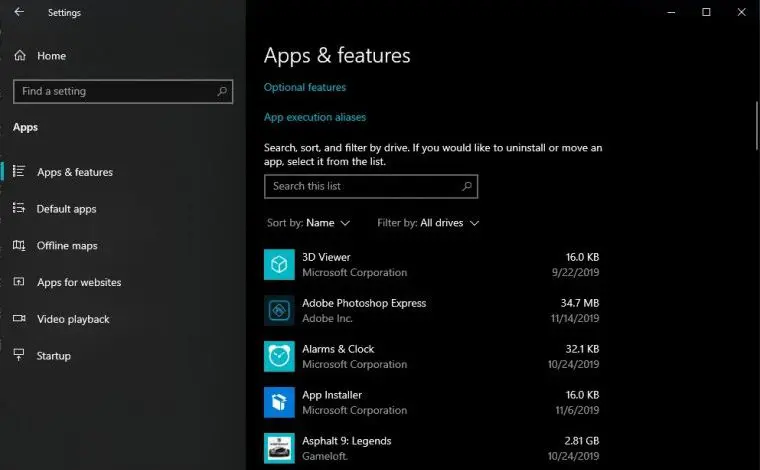Open the Startup settings page

click(54, 356)
